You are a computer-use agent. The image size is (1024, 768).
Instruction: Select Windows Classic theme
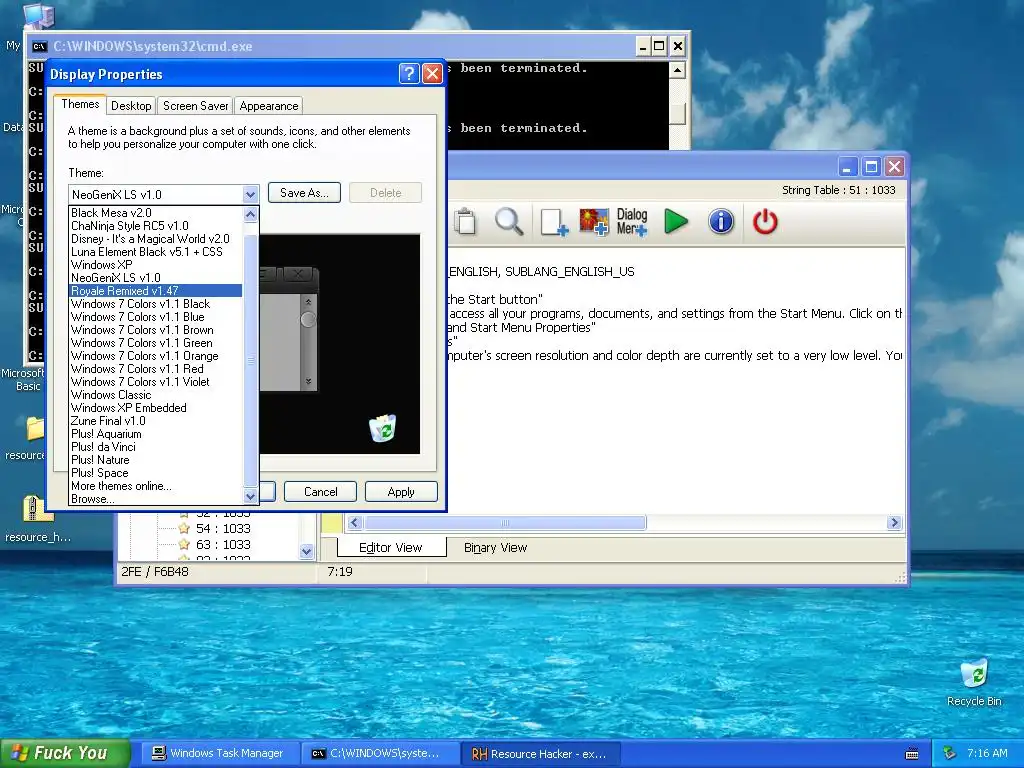coord(155,395)
